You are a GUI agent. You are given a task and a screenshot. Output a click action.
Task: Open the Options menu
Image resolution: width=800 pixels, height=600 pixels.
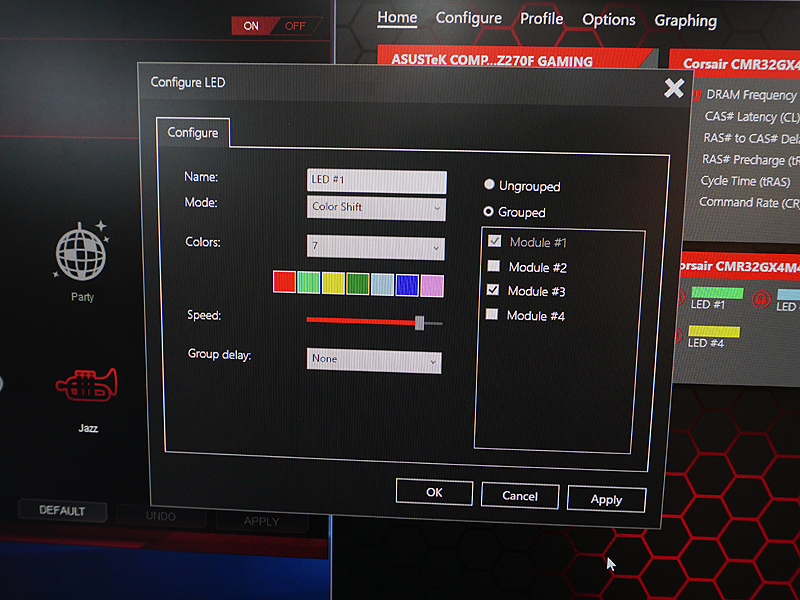pos(609,20)
